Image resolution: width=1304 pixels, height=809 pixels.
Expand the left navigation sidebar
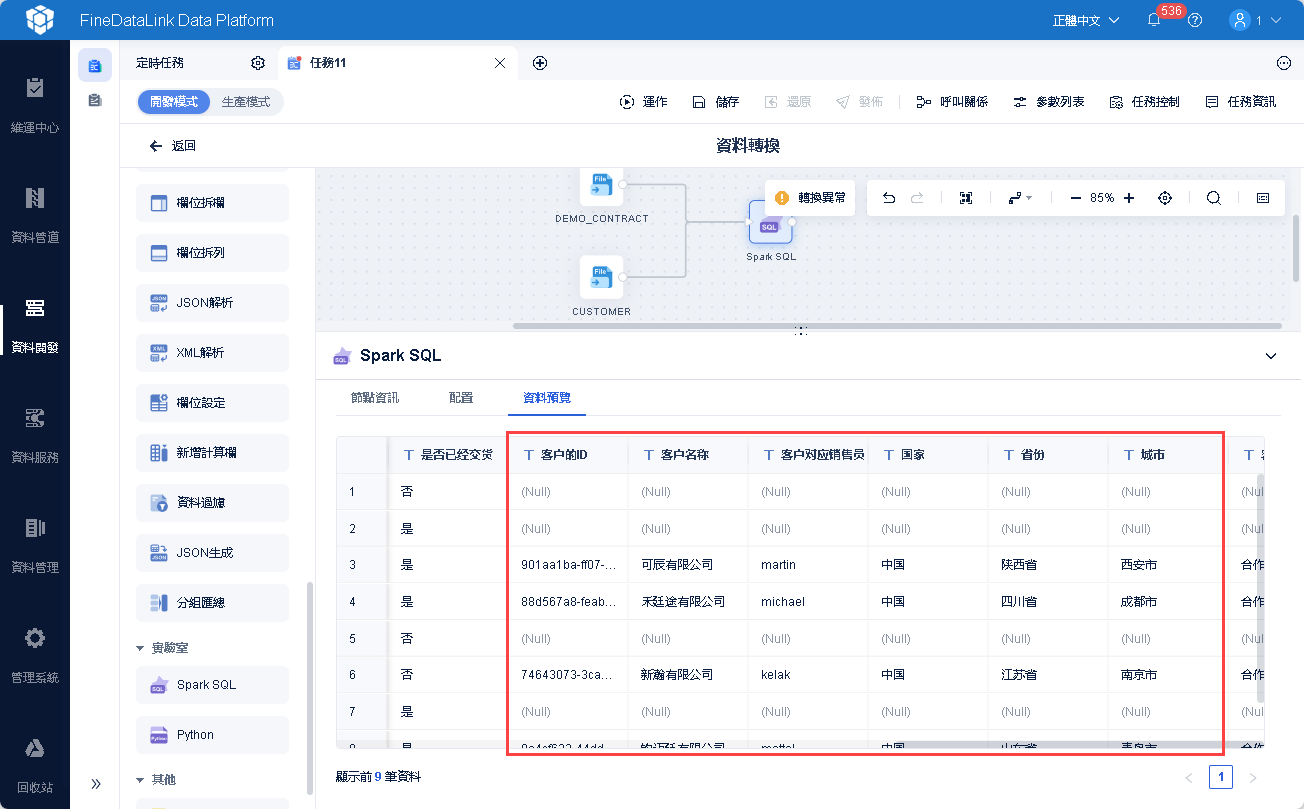click(96, 784)
